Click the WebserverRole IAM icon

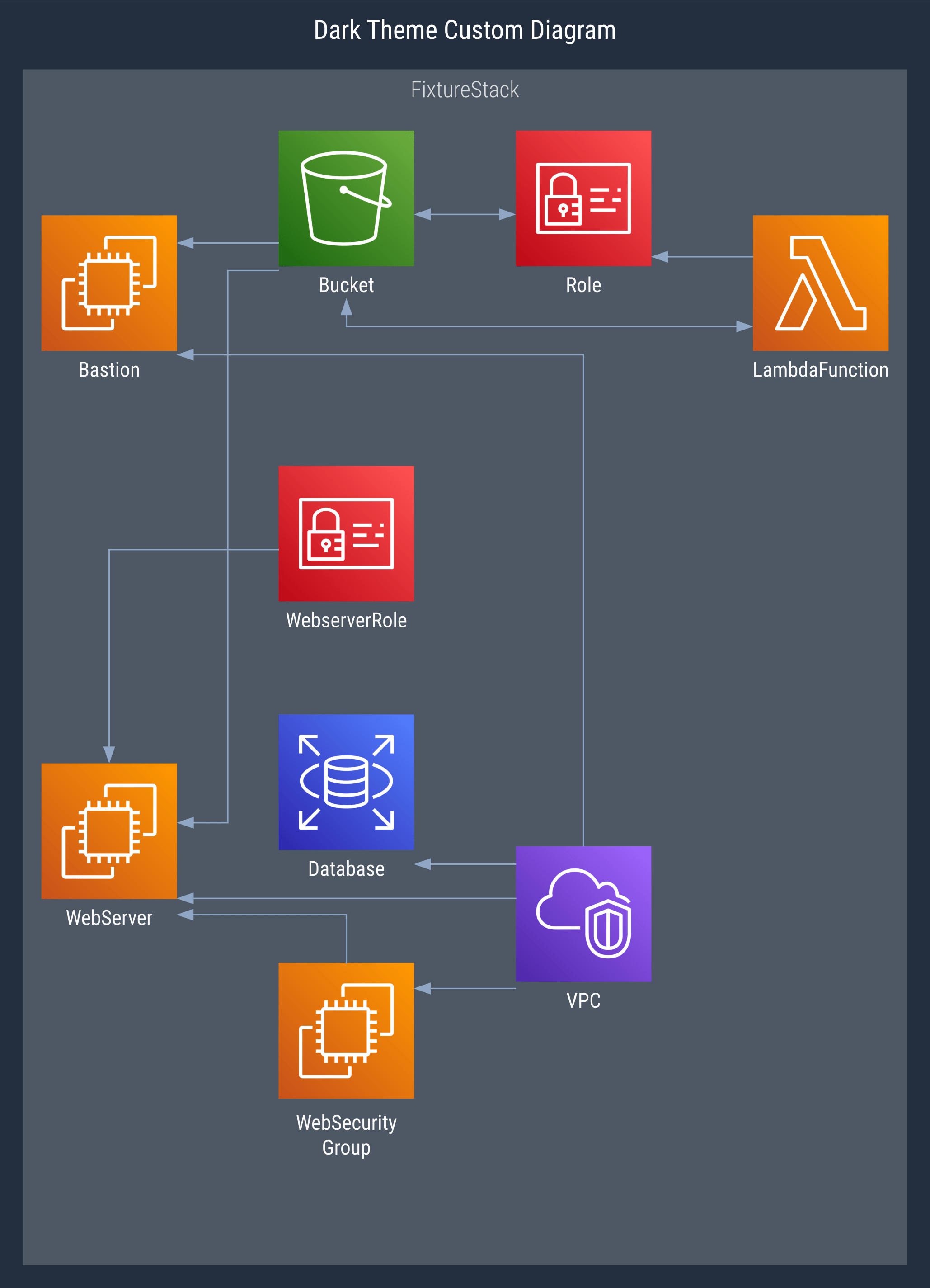point(346,533)
